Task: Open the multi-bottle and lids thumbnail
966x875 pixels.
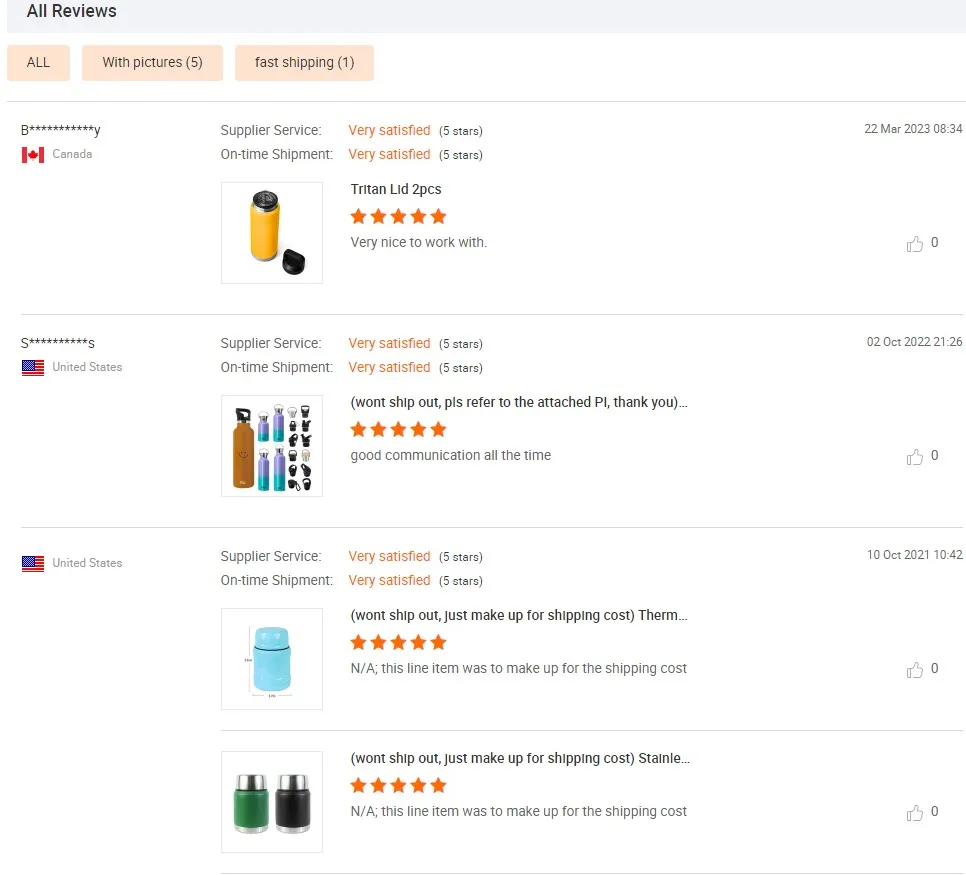Action: pyautogui.click(x=272, y=446)
